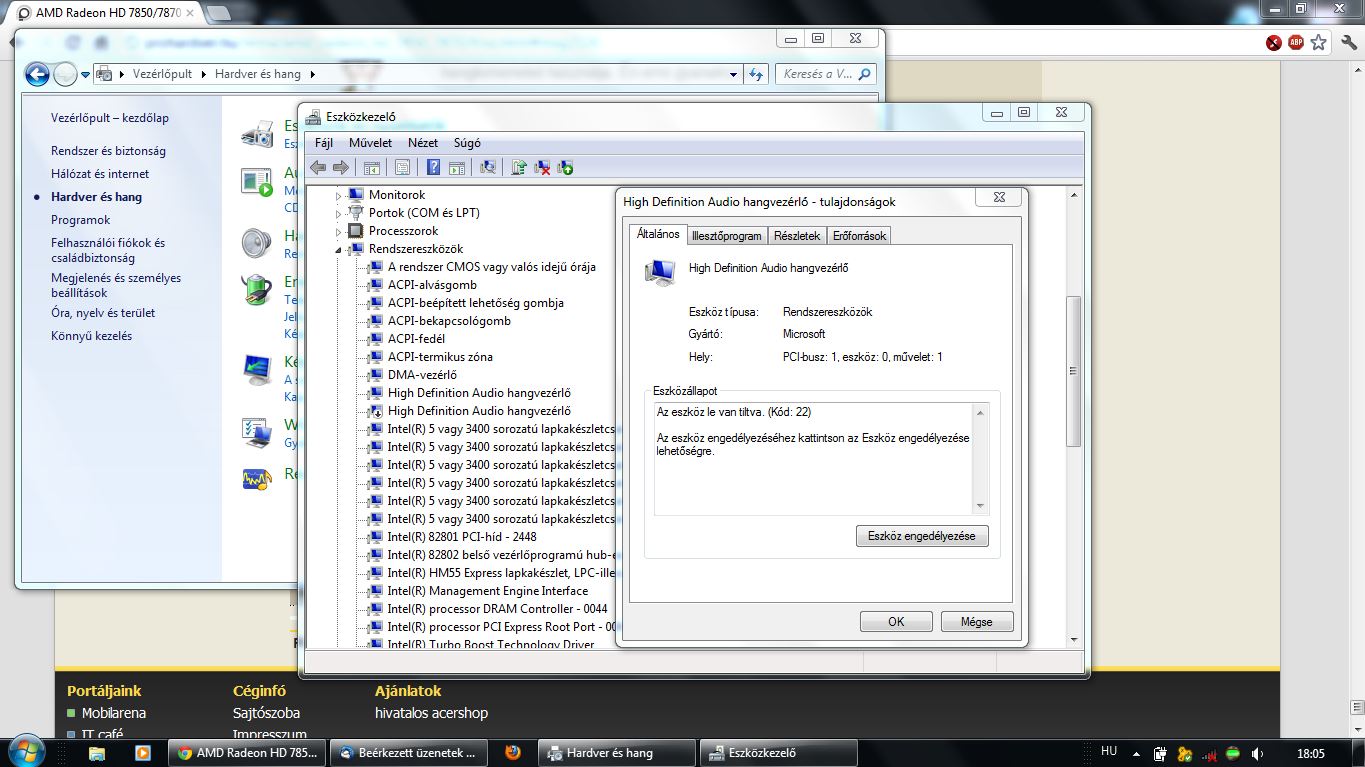Open Hálózat és internet link
Image resolution: width=1365 pixels, height=767 pixels.
point(100,174)
